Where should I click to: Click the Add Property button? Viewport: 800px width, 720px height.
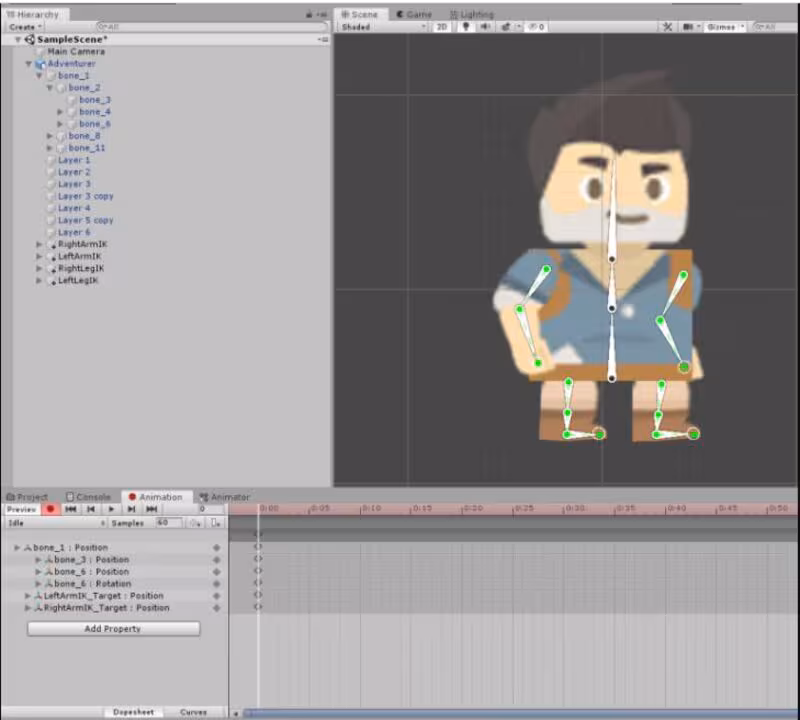coord(113,629)
